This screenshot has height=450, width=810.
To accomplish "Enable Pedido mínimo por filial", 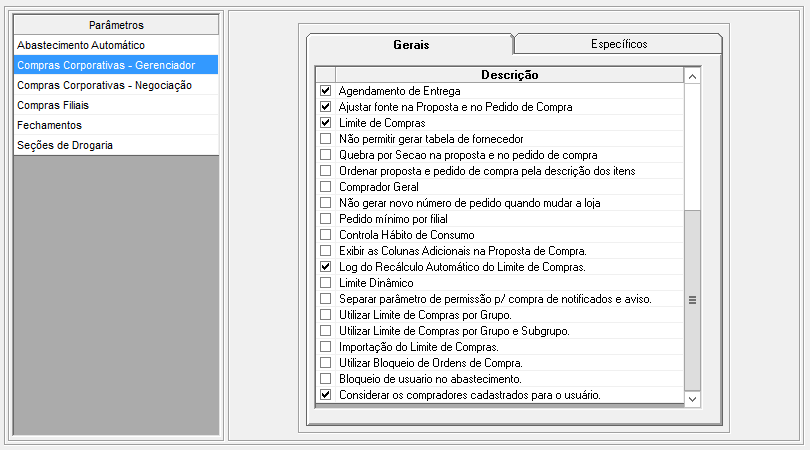I will [325, 219].
